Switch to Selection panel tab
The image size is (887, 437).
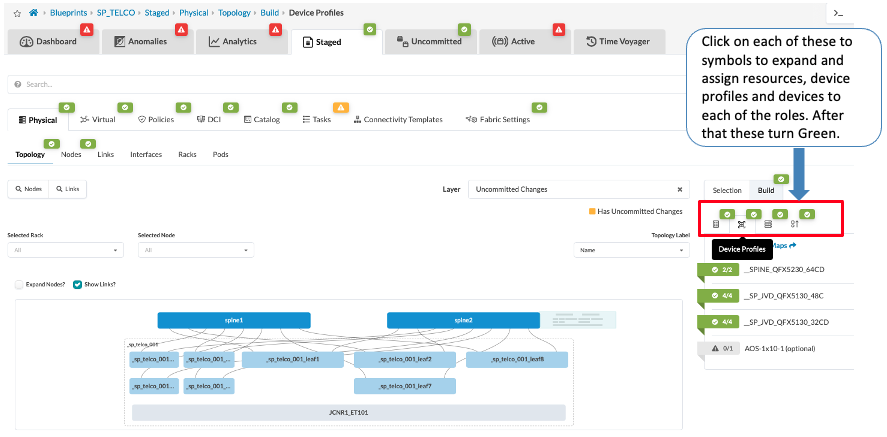pos(727,190)
